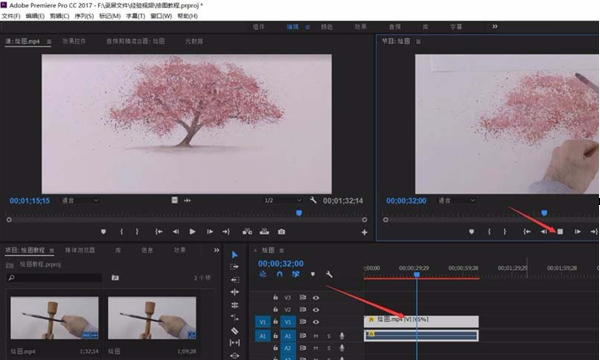This screenshot has height=360, width=600.
Task: Open the 剪辑(C) menu
Action: (x=59, y=16)
